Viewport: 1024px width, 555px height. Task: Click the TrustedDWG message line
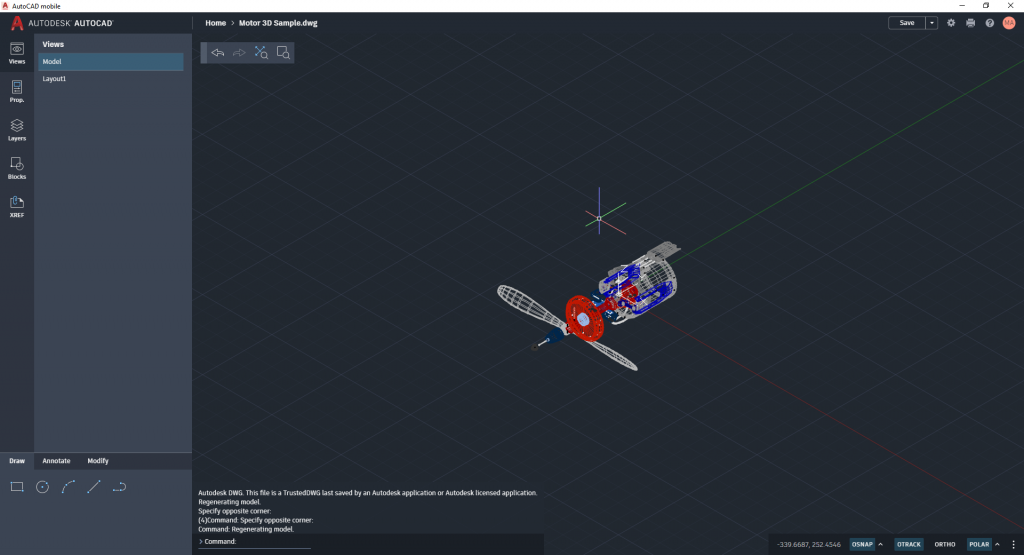point(368,493)
